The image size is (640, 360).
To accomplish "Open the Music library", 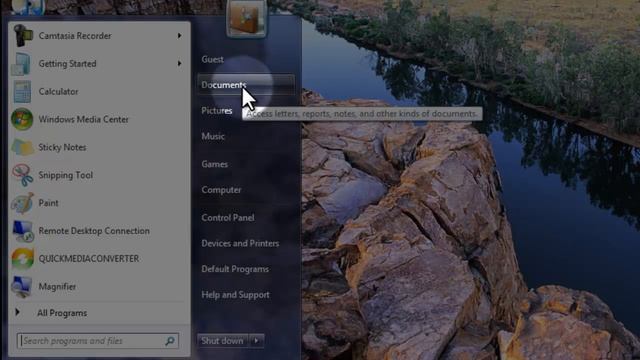I will [213, 136].
